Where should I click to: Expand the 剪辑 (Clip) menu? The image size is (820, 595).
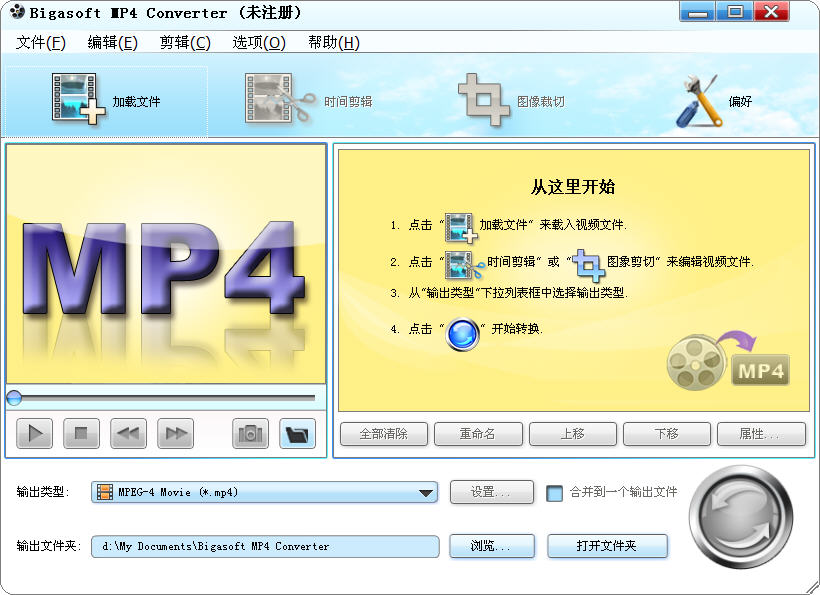coord(184,43)
